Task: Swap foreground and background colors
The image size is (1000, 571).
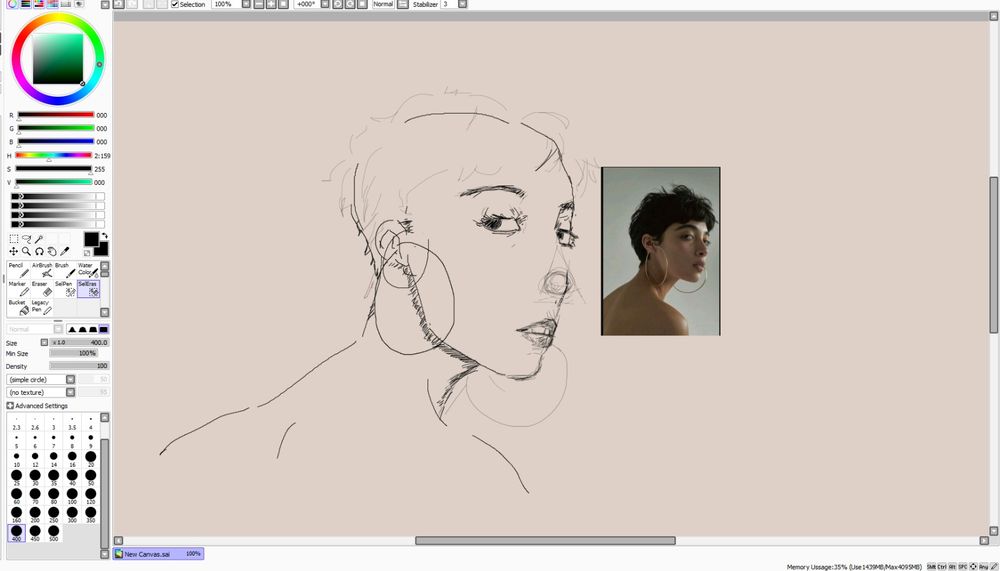Action: [x=104, y=236]
